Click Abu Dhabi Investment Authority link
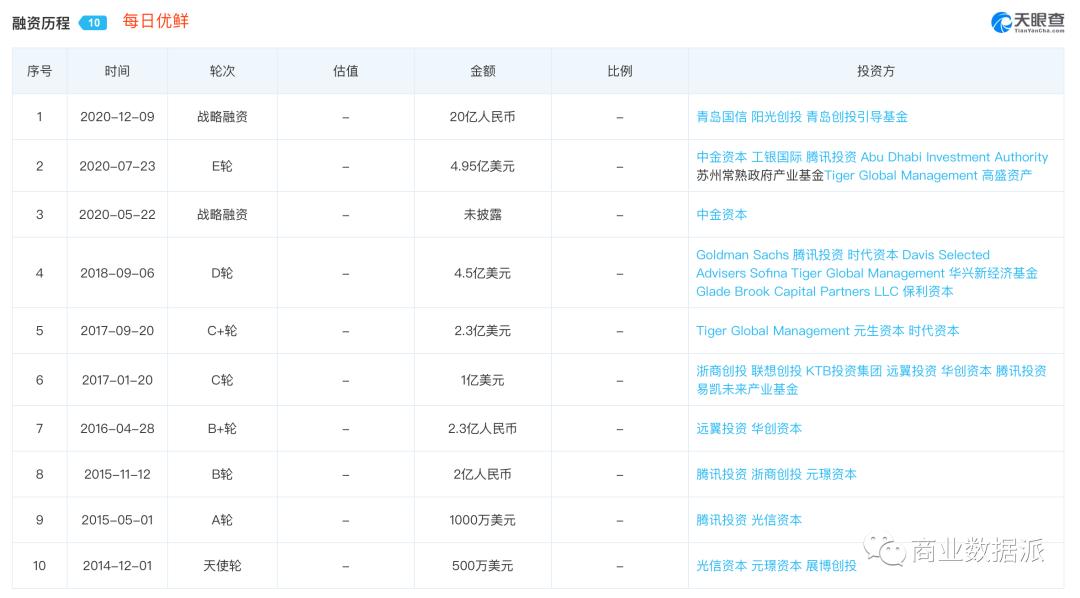Image resolution: width=1080 pixels, height=598 pixels. pos(954,157)
